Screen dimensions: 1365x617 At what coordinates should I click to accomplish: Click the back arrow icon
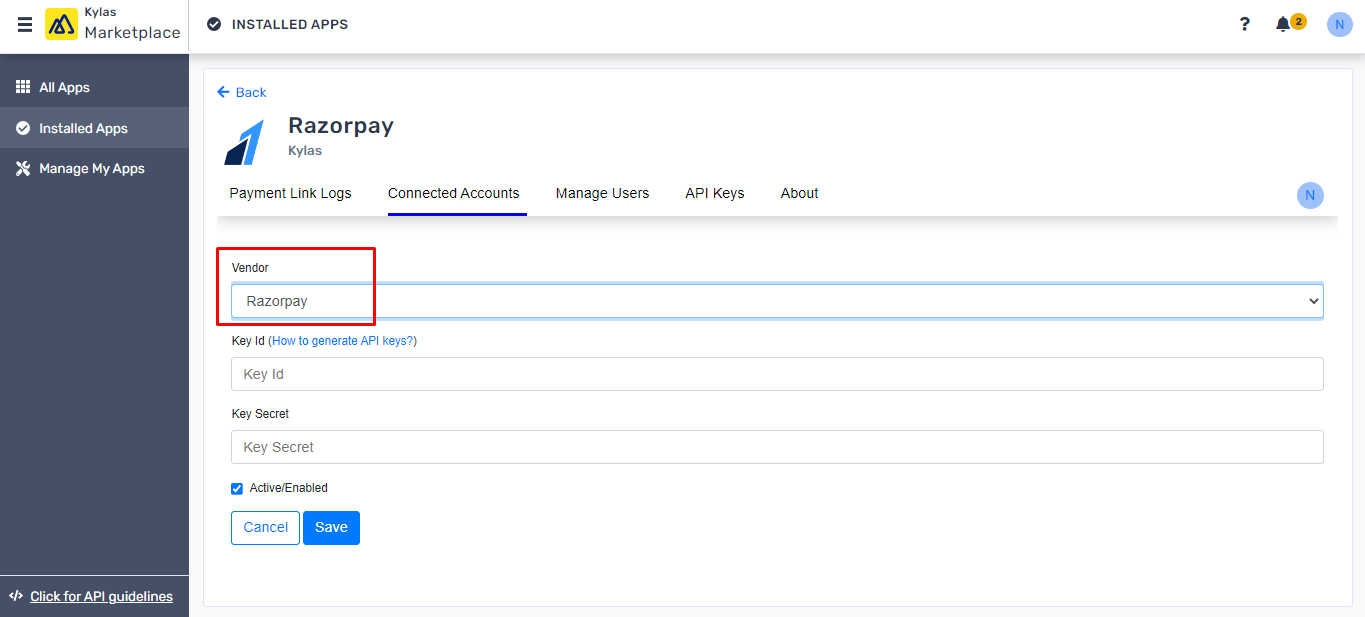(x=223, y=92)
